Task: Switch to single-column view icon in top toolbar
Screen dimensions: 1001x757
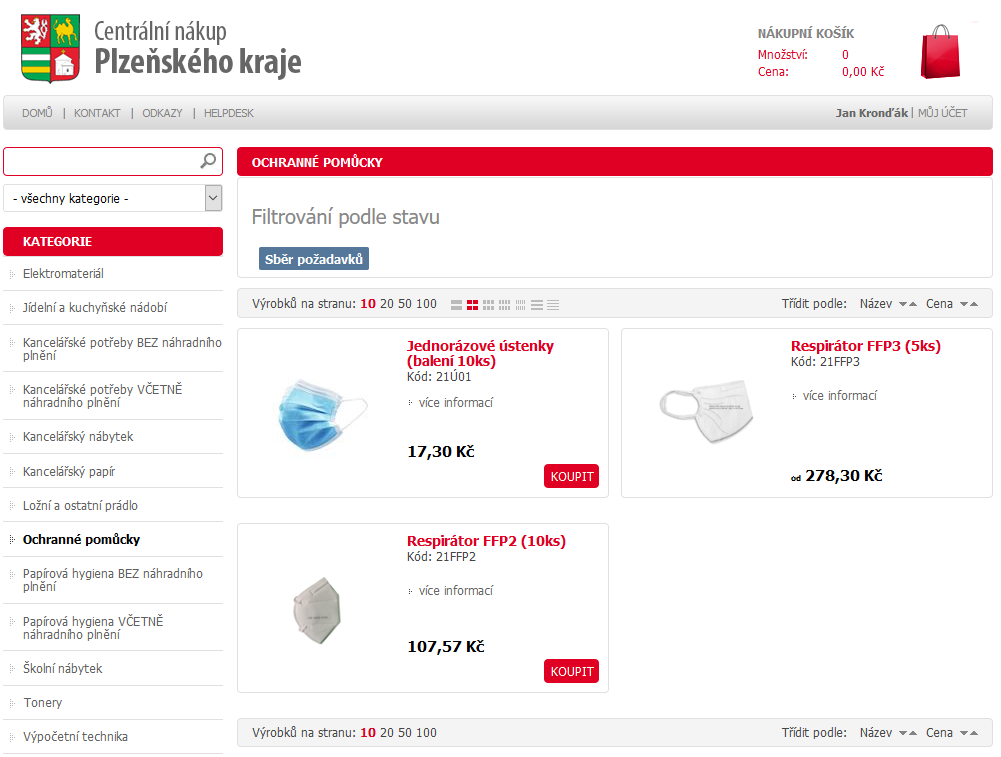Action: [456, 305]
